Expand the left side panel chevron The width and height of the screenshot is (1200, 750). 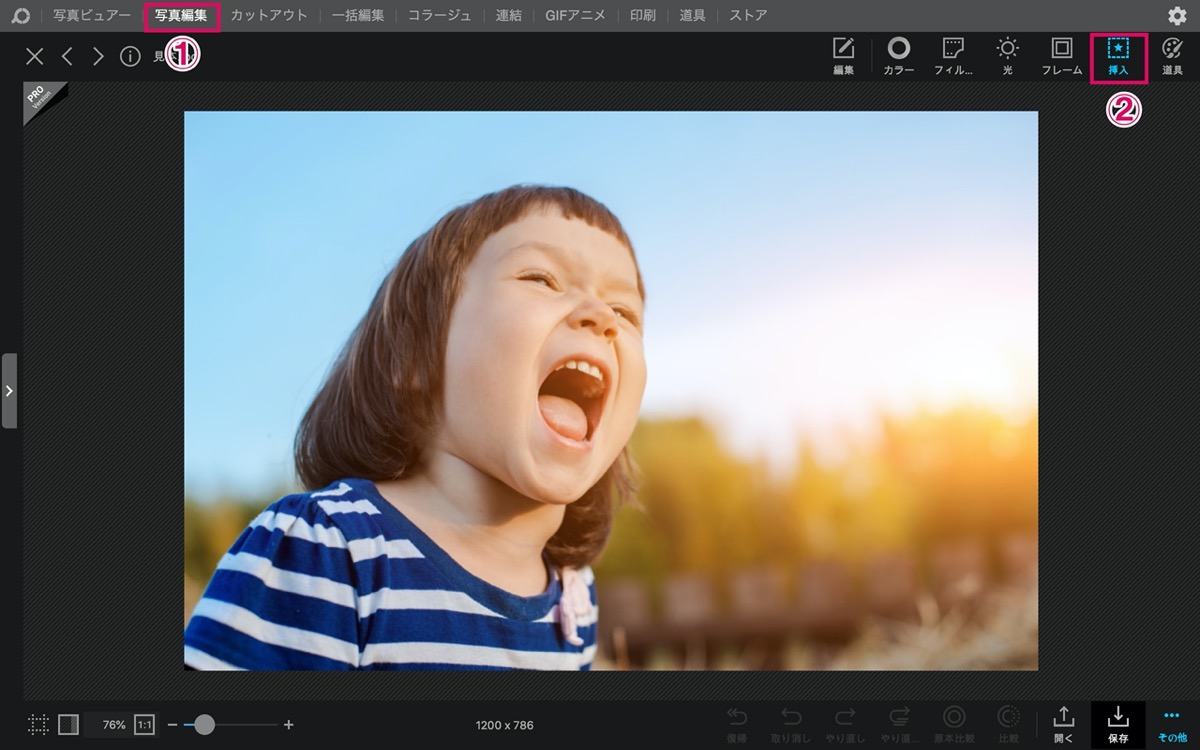pyautogui.click(x=9, y=390)
